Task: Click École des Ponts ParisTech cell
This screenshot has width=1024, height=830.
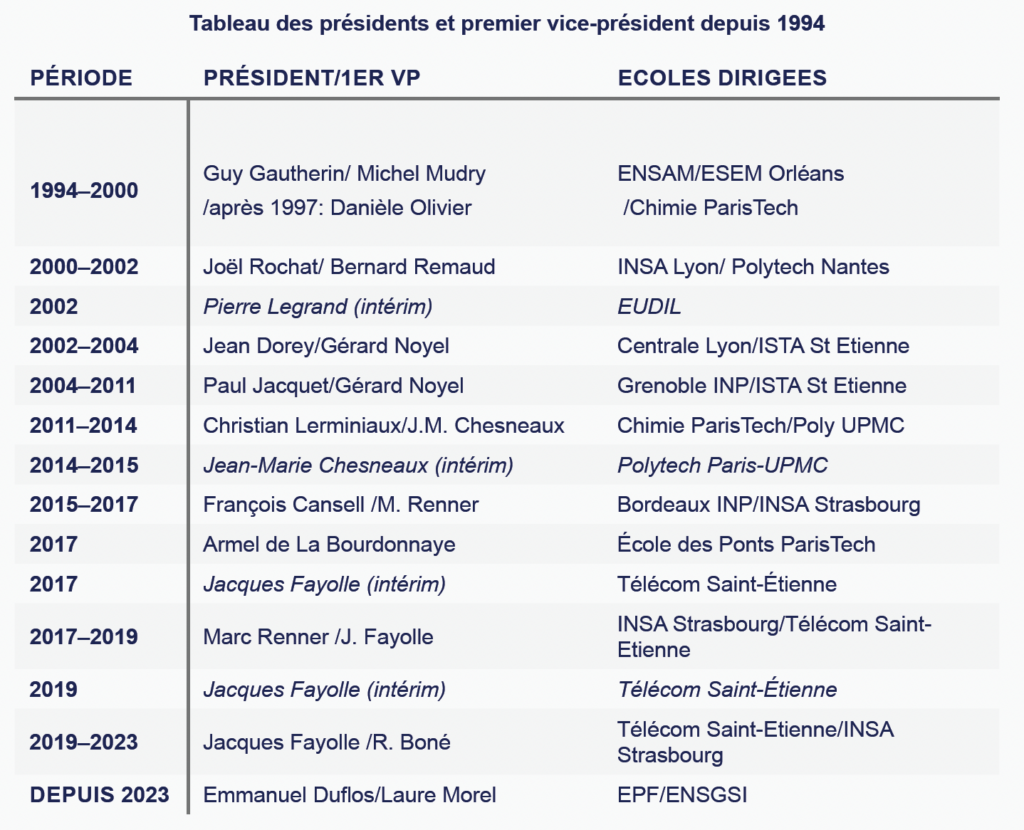Action: tap(746, 544)
